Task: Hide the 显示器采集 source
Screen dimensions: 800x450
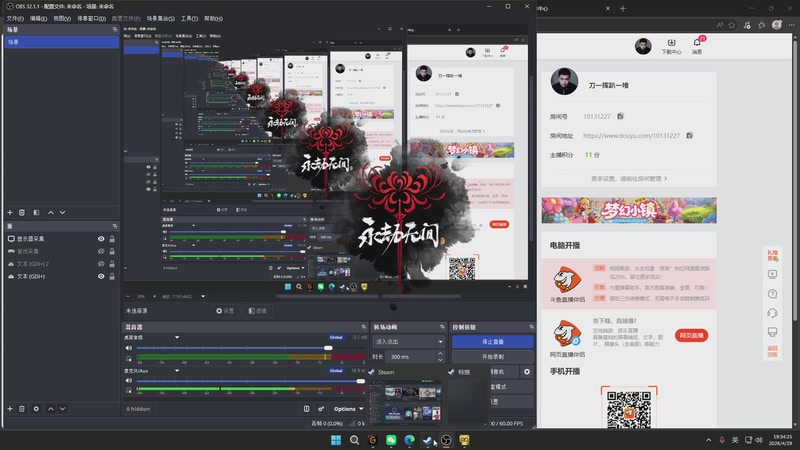Action: point(101,239)
